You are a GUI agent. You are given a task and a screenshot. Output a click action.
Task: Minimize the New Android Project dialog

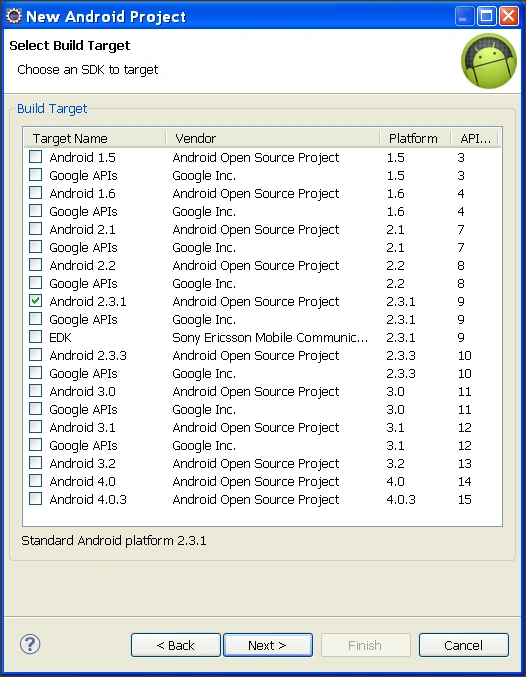pyautogui.click(x=465, y=17)
